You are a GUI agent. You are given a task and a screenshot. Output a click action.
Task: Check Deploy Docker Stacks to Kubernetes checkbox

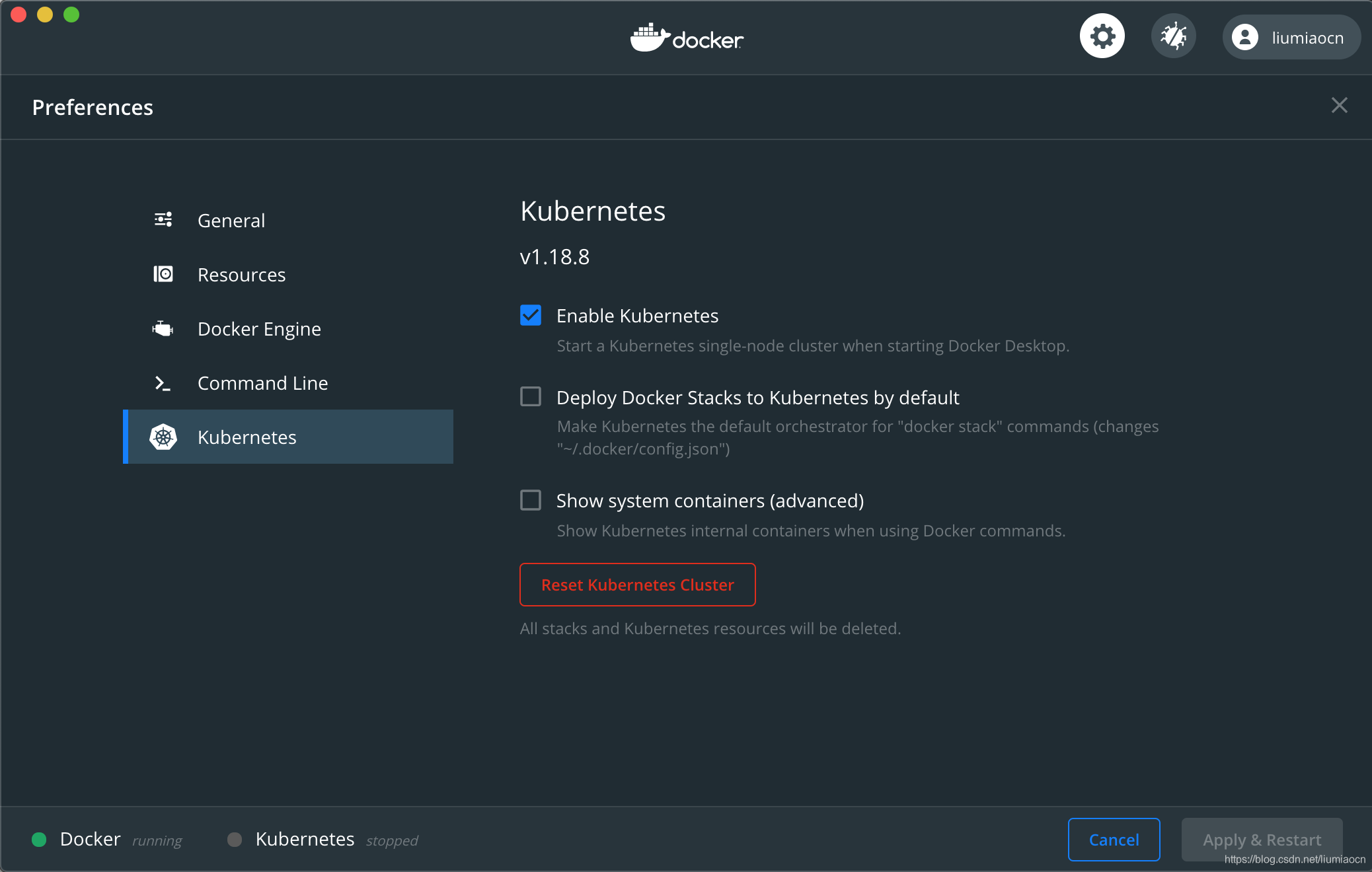click(531, 396)
